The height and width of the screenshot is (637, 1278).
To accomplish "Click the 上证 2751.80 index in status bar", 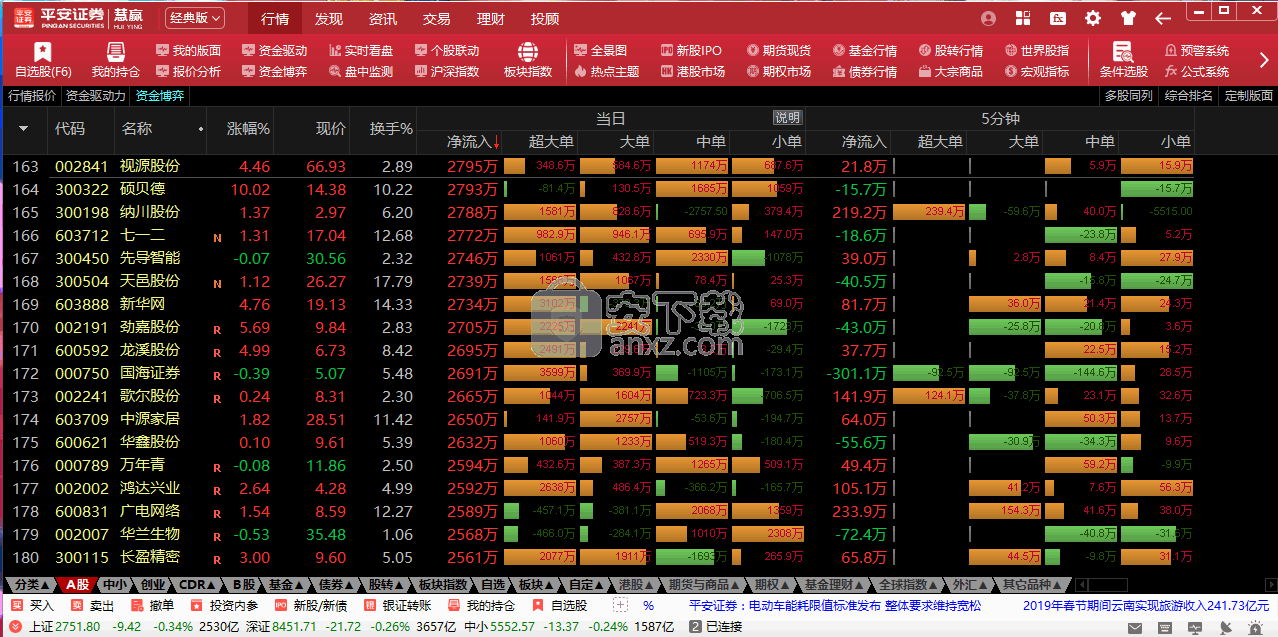I will tap(64, 626).
